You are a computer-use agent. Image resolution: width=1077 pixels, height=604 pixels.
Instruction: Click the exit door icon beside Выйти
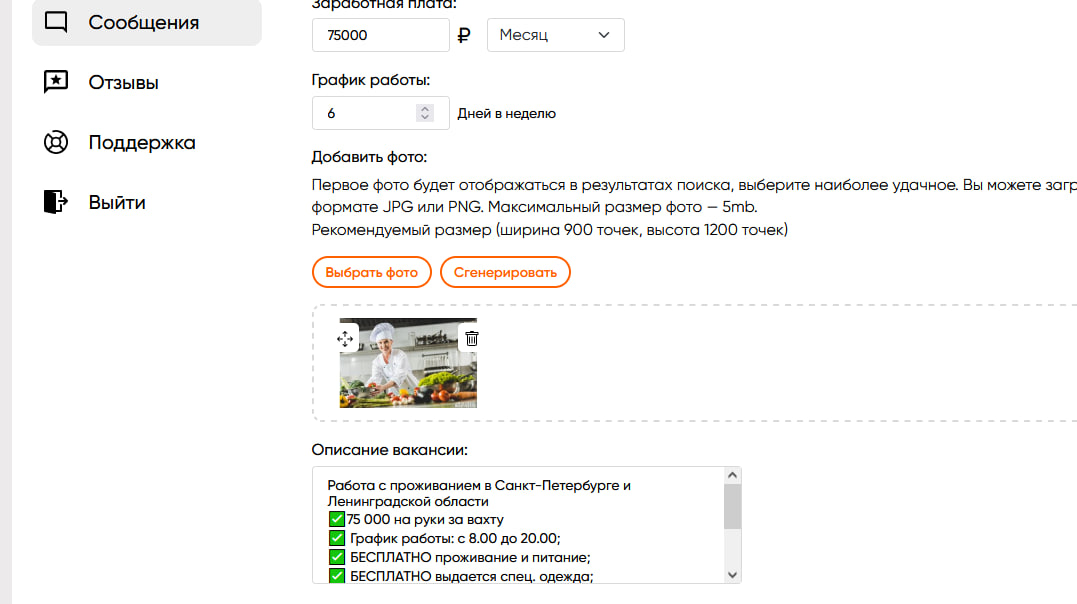[x=56, y=202]
